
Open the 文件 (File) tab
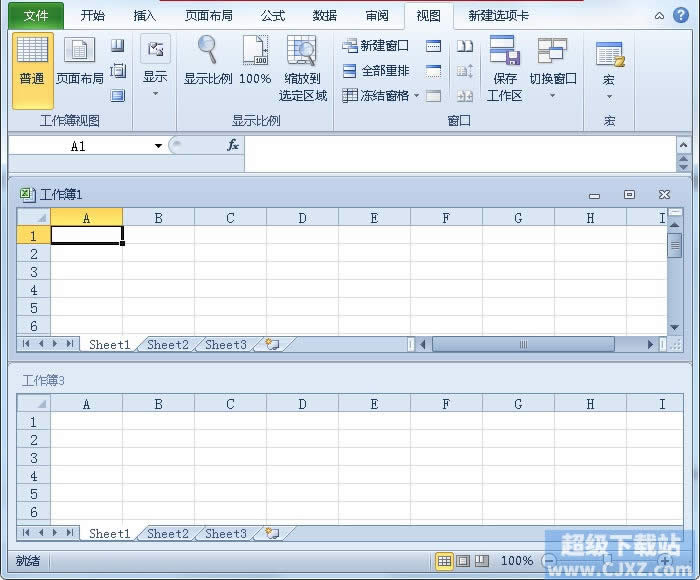[36, 16]
